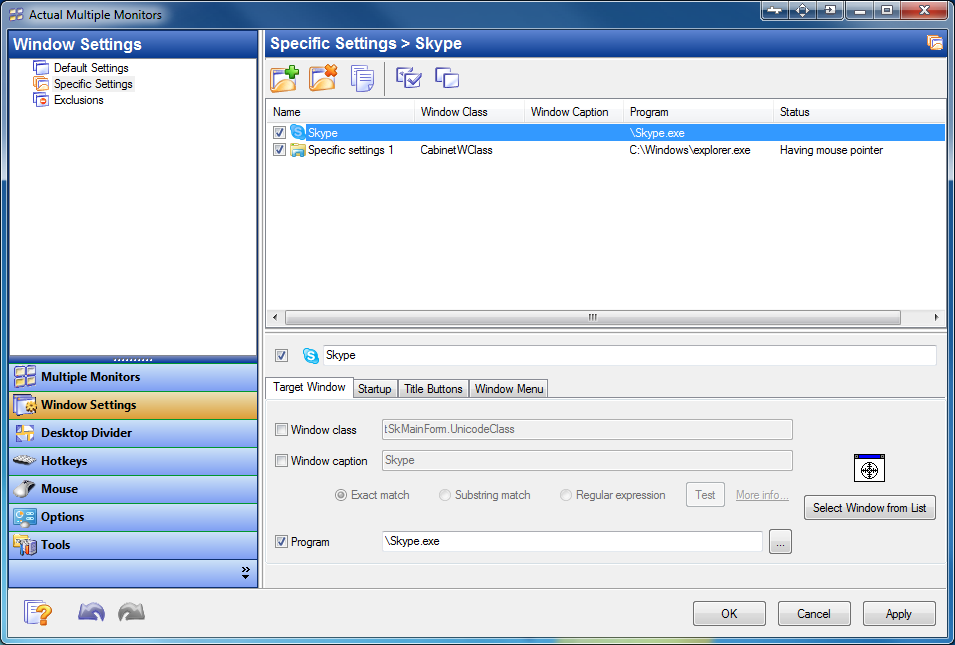Select the Exact match radio button
Viewport: 955px width, 645px height.
coord(340,495)
